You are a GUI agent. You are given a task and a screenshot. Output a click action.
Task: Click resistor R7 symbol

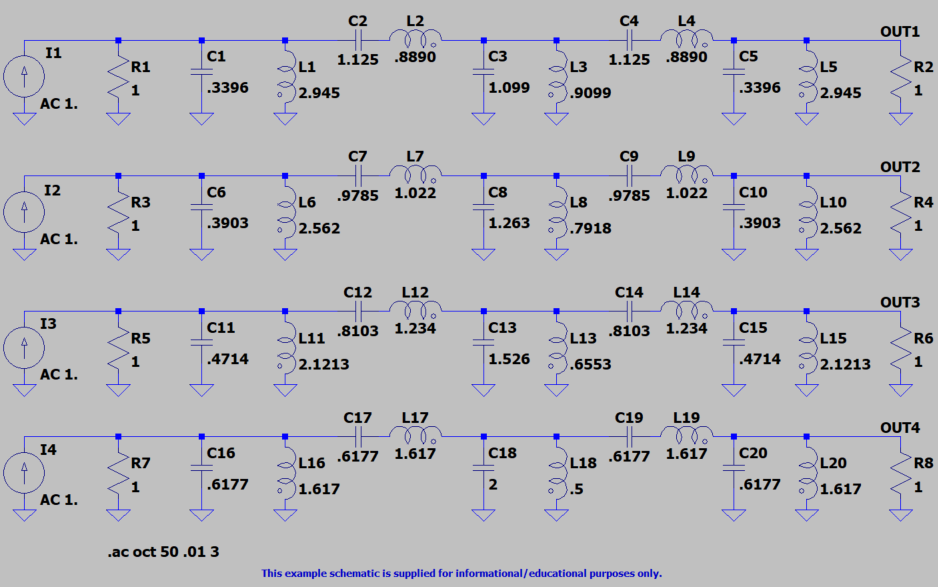coord(118,473)
